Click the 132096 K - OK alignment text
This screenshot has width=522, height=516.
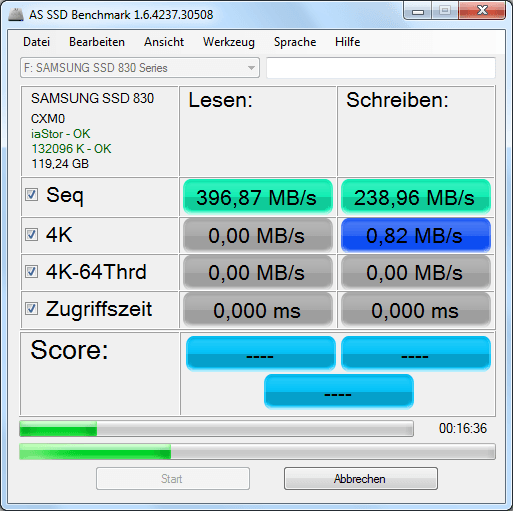point(71,149)
